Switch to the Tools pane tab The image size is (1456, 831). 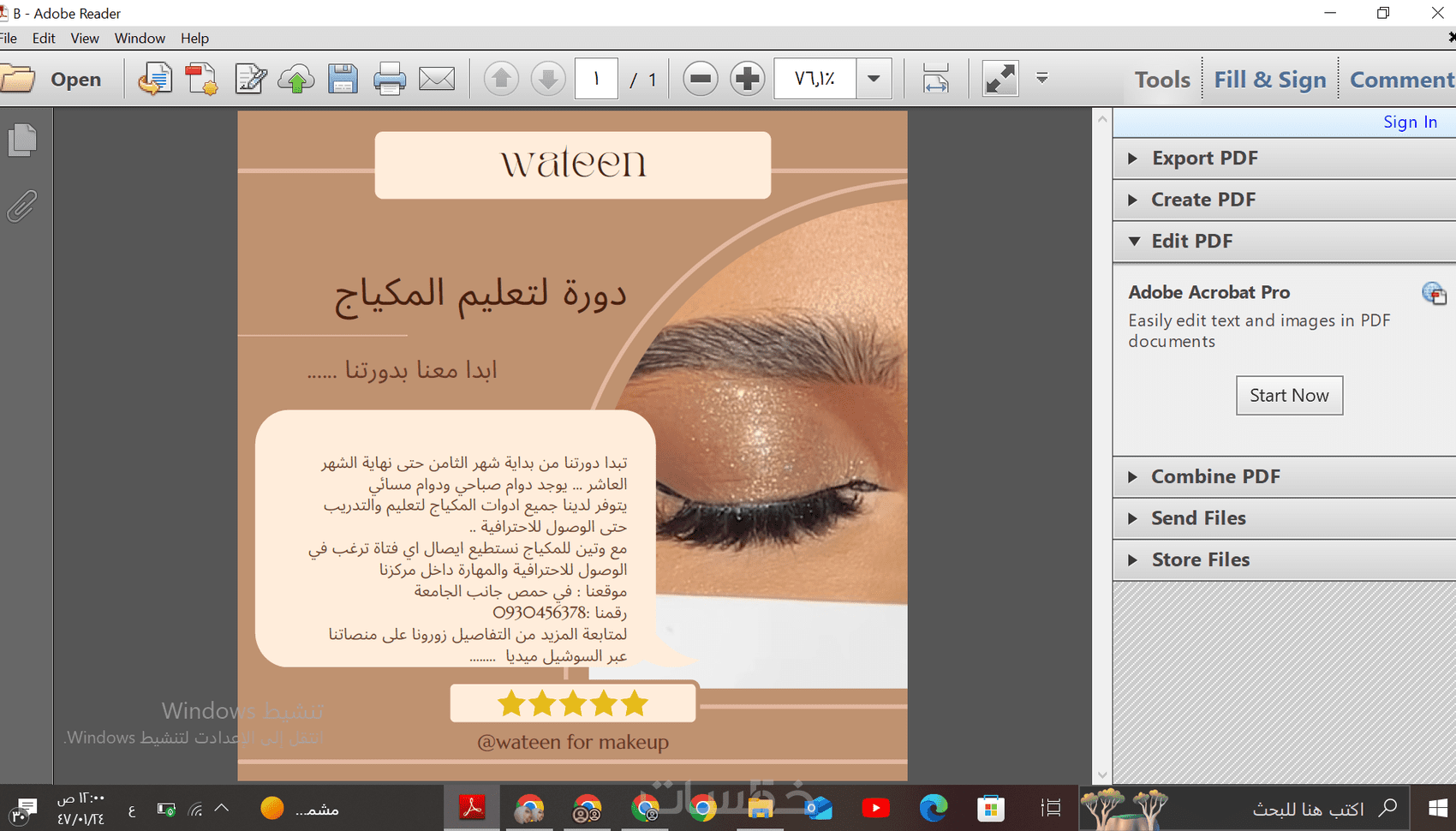(1162, 80)
